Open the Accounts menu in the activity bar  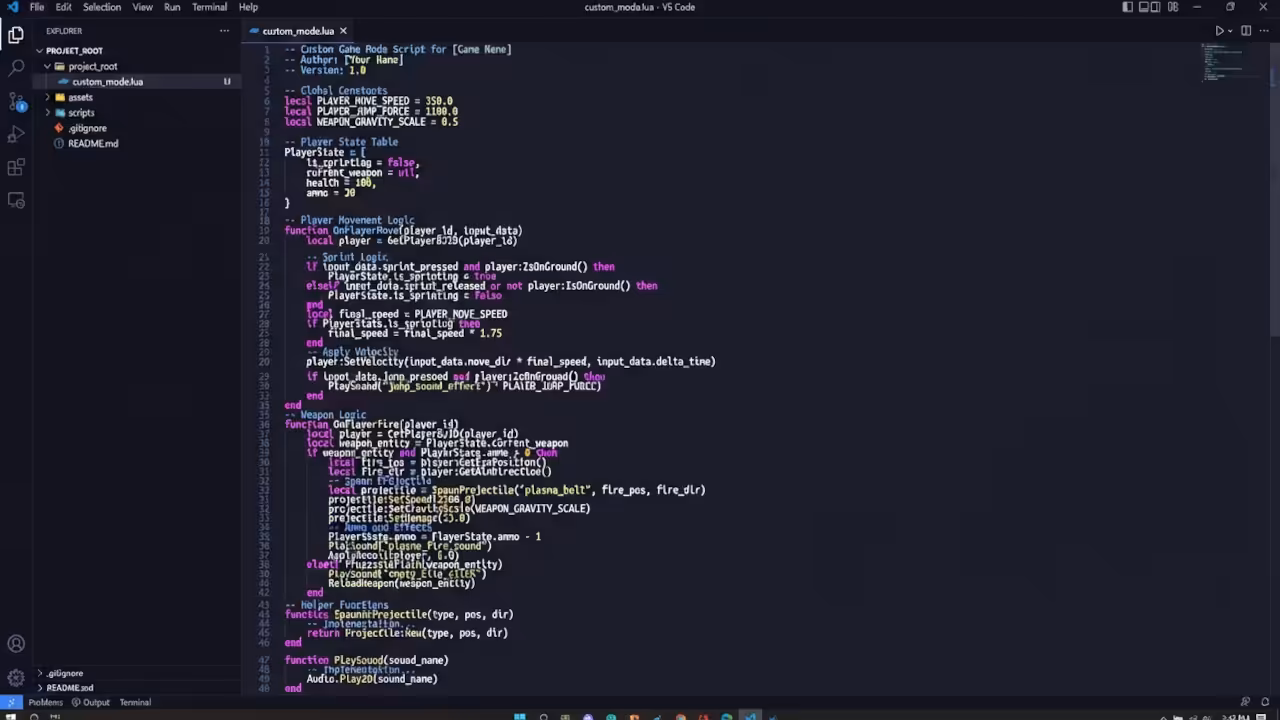tap(16, 644)
